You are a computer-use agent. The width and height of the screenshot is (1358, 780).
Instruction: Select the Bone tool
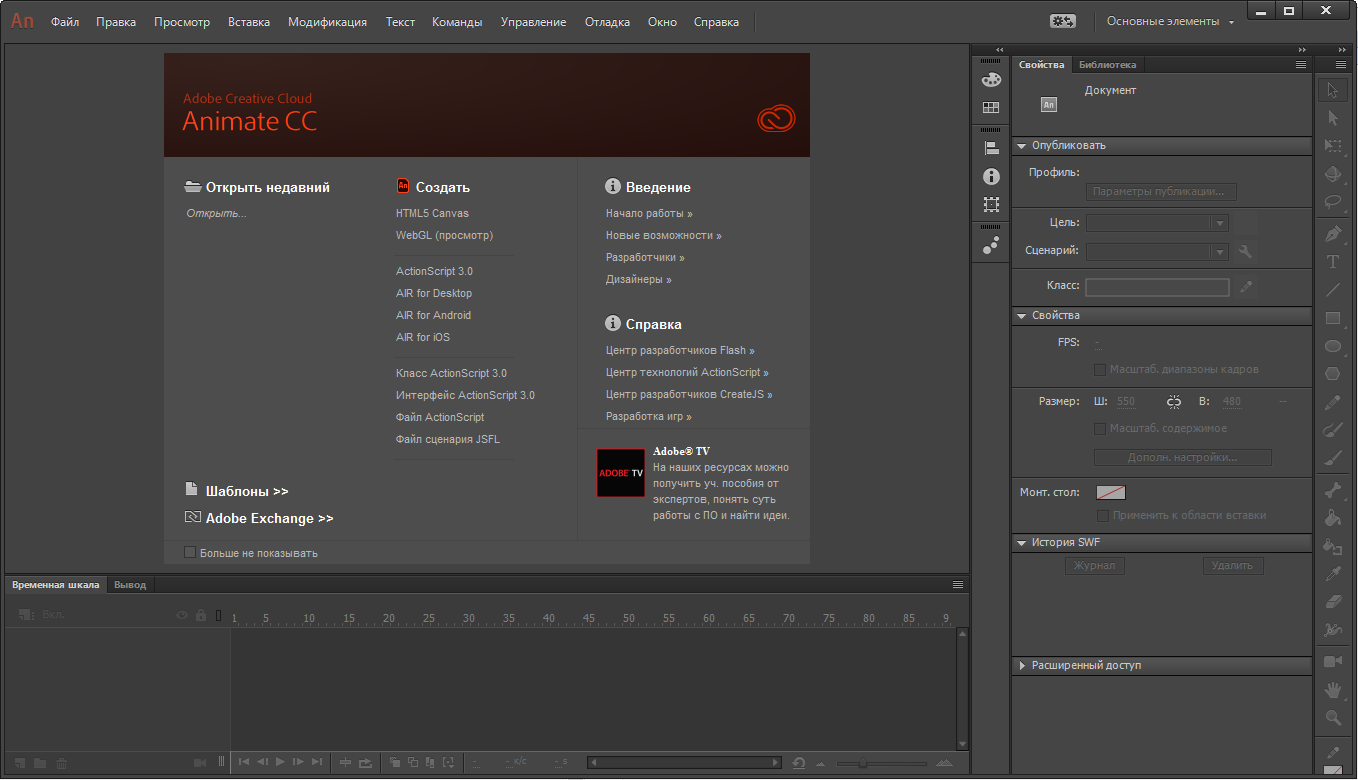(x=1333, y=490)
